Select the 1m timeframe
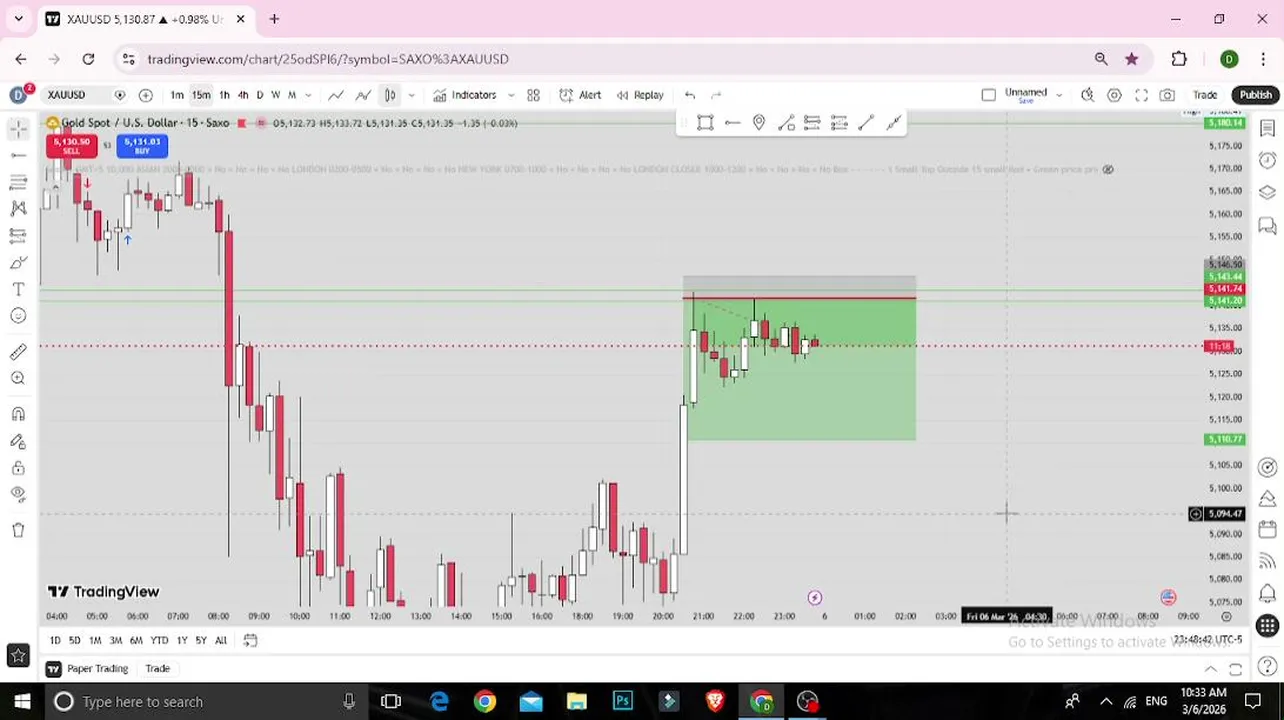This screenshot has width=1284, height=720. point(177,95)
